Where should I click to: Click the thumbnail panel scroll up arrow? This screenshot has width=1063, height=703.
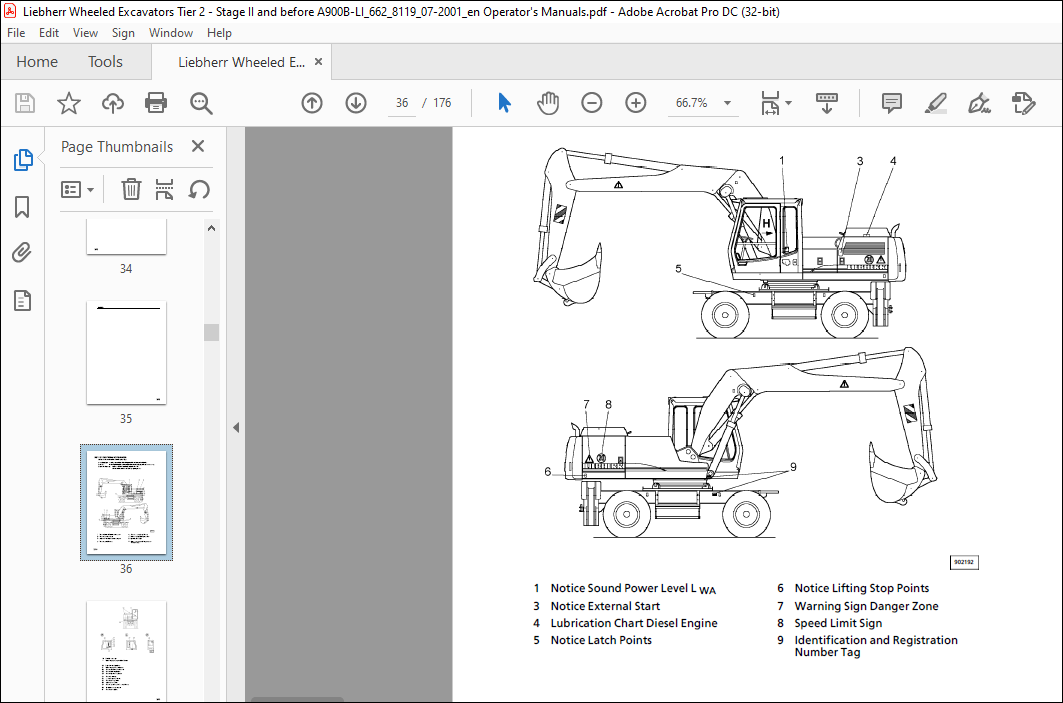click(x=212, y=228)
